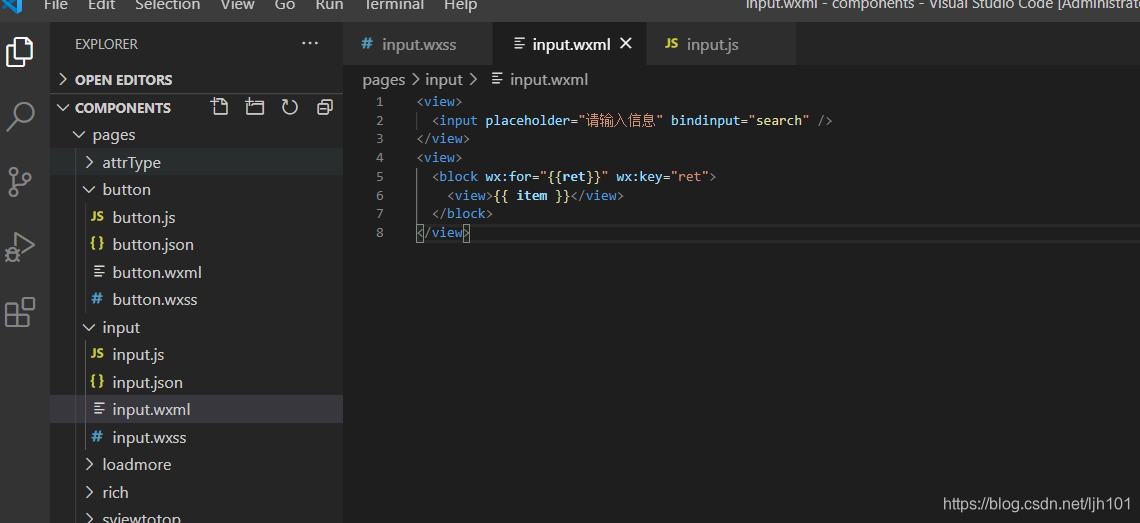Open the Go menu
This screenshot has width=1140, height=523.
(x=285, y=6)
